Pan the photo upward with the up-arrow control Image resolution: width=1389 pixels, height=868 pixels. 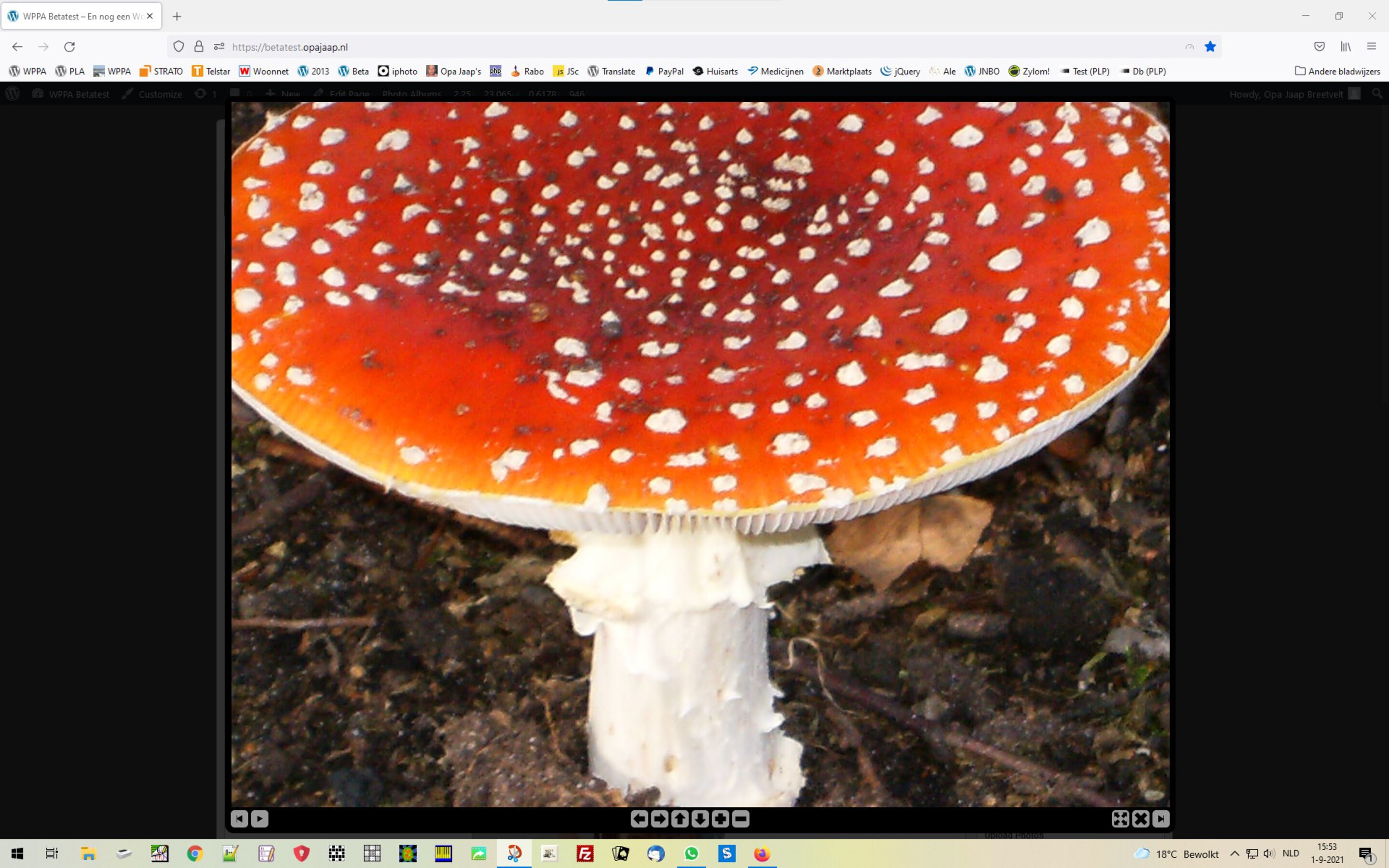[679, 819]
